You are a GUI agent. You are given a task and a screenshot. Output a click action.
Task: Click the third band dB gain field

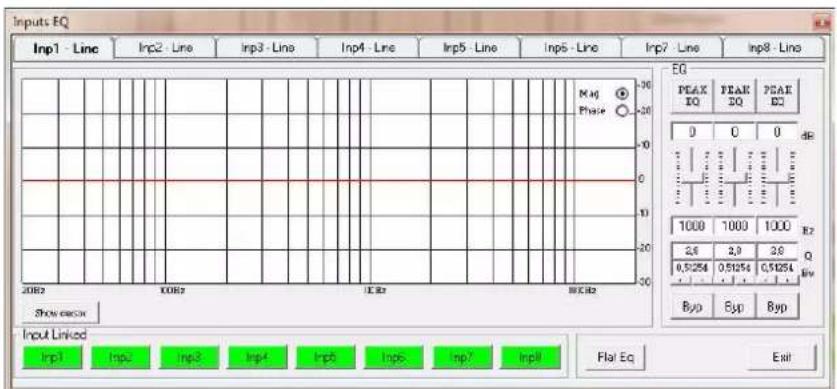(777, 132)
